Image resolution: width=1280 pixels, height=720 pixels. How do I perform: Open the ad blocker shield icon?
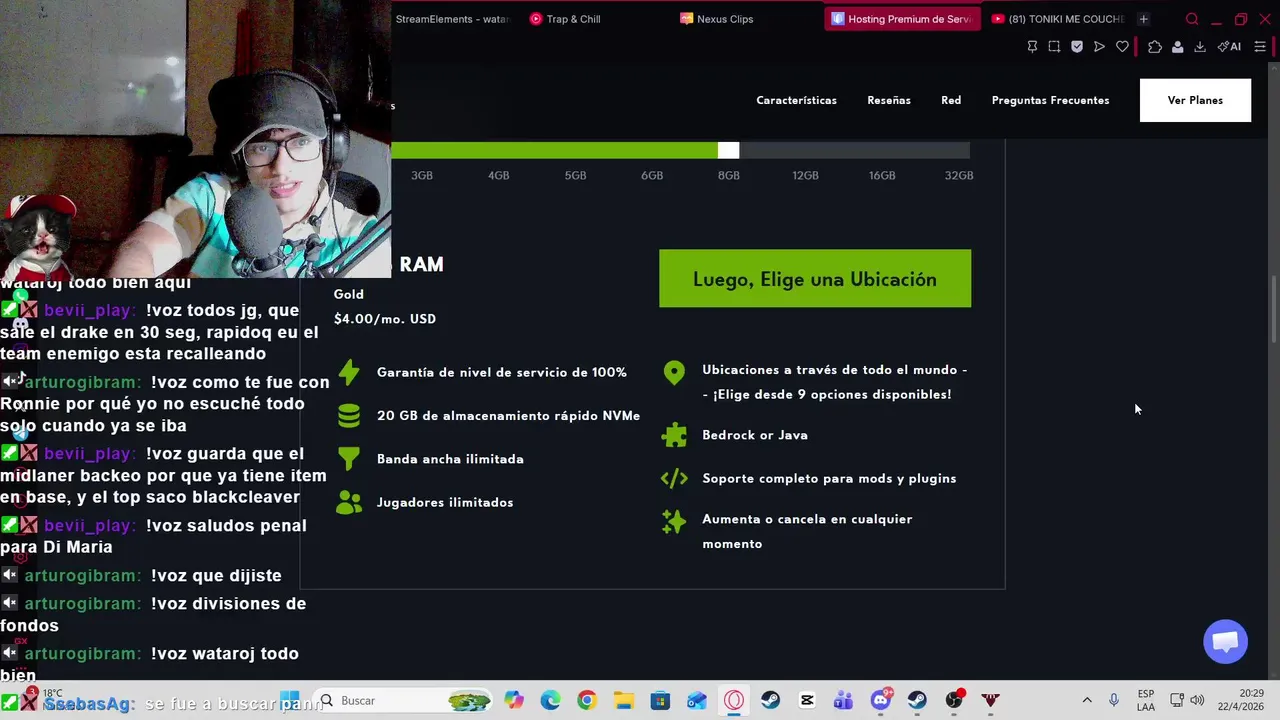pos(1077,47)
